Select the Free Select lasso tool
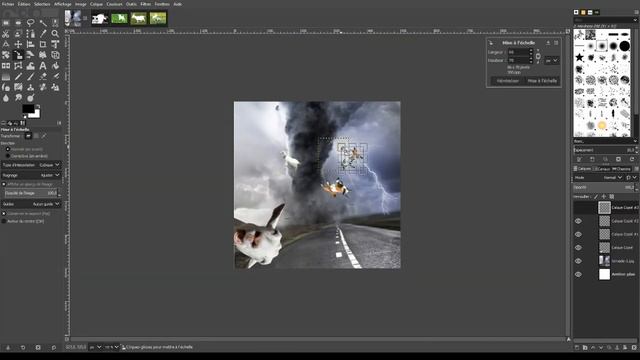Screen dimensions: 640x360 pyautogui.click(x=31, y=23)
